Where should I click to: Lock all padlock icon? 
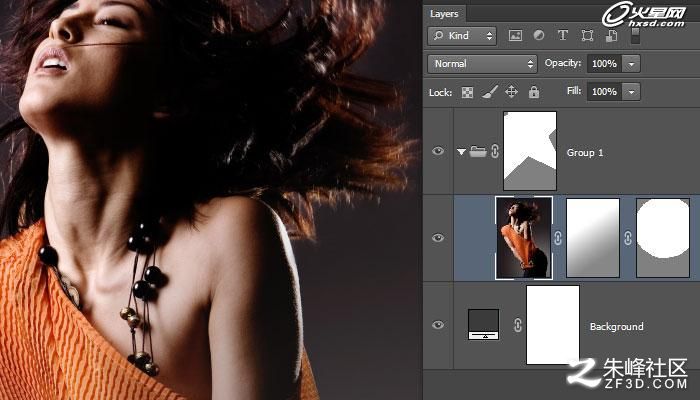tap(534, 92)
